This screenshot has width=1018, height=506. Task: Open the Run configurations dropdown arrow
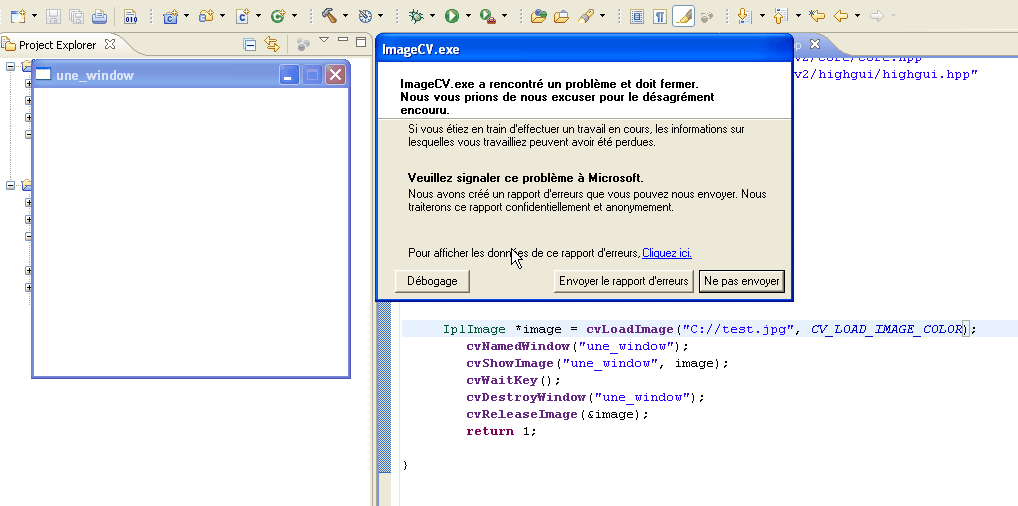click(468, 16)
